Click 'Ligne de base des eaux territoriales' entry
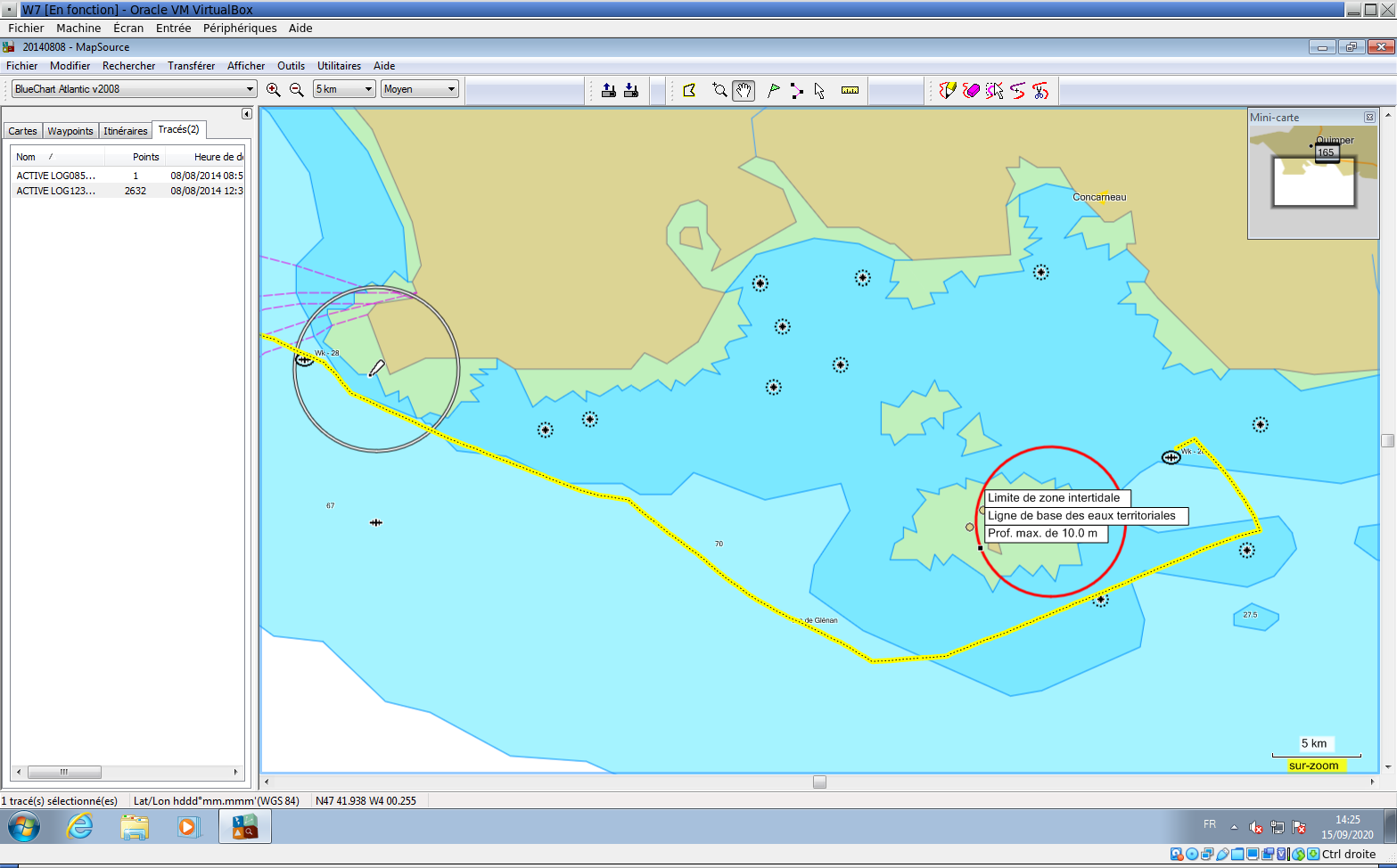Image resolution: width=1397 pixels, height=868 pixels. 1087,516
